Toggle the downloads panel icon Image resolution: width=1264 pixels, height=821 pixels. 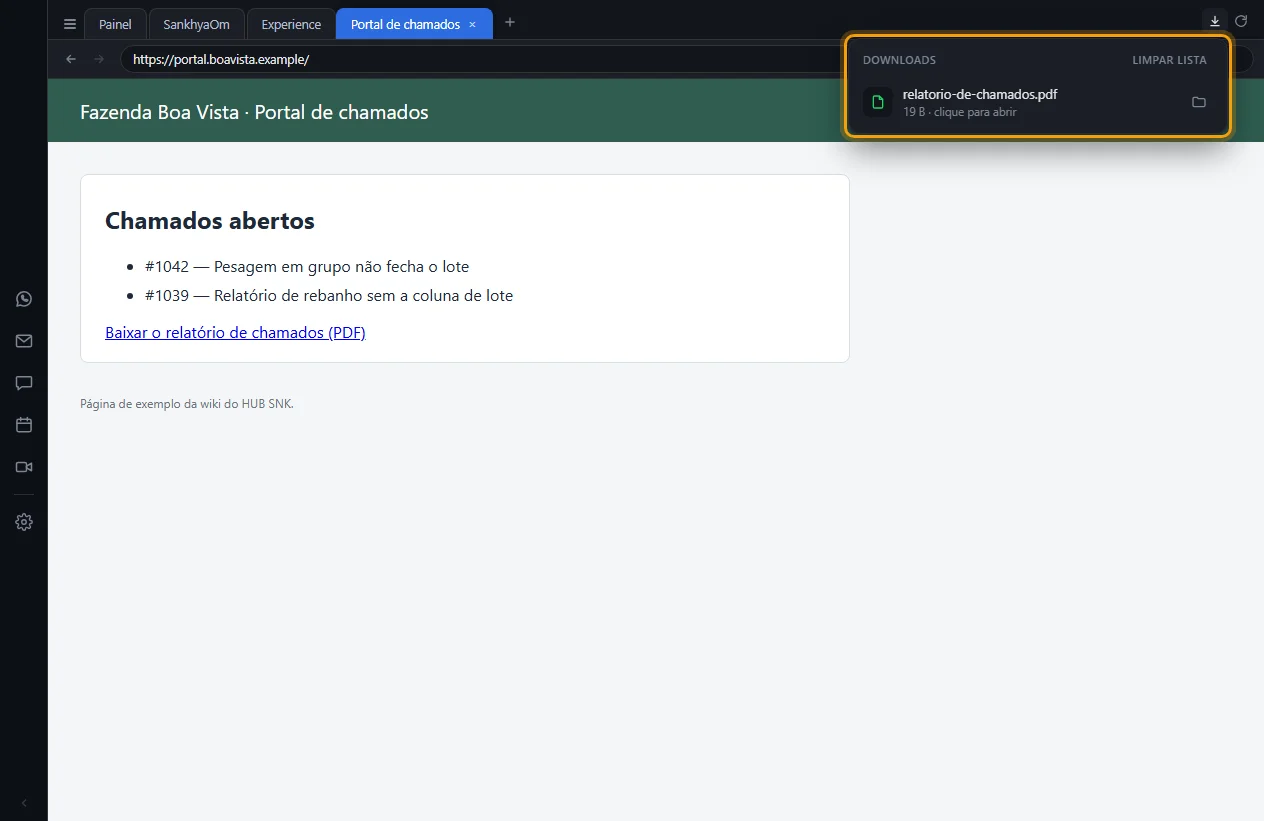click(x=1215, y=20)
